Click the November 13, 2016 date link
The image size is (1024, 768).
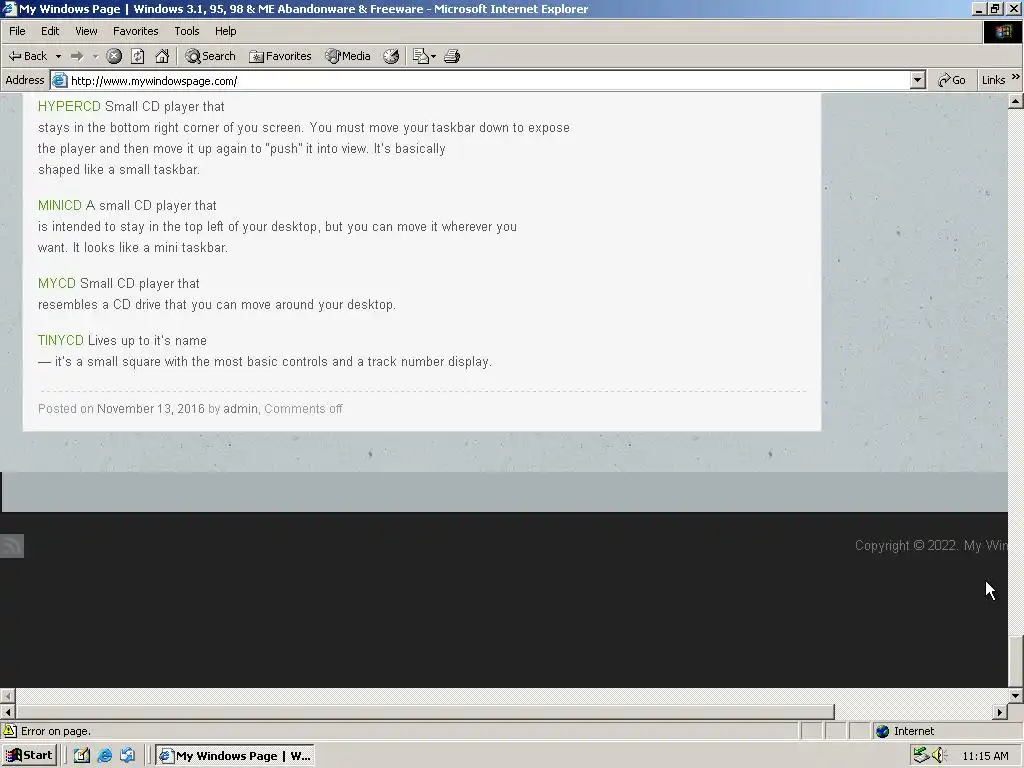point(151,409)
